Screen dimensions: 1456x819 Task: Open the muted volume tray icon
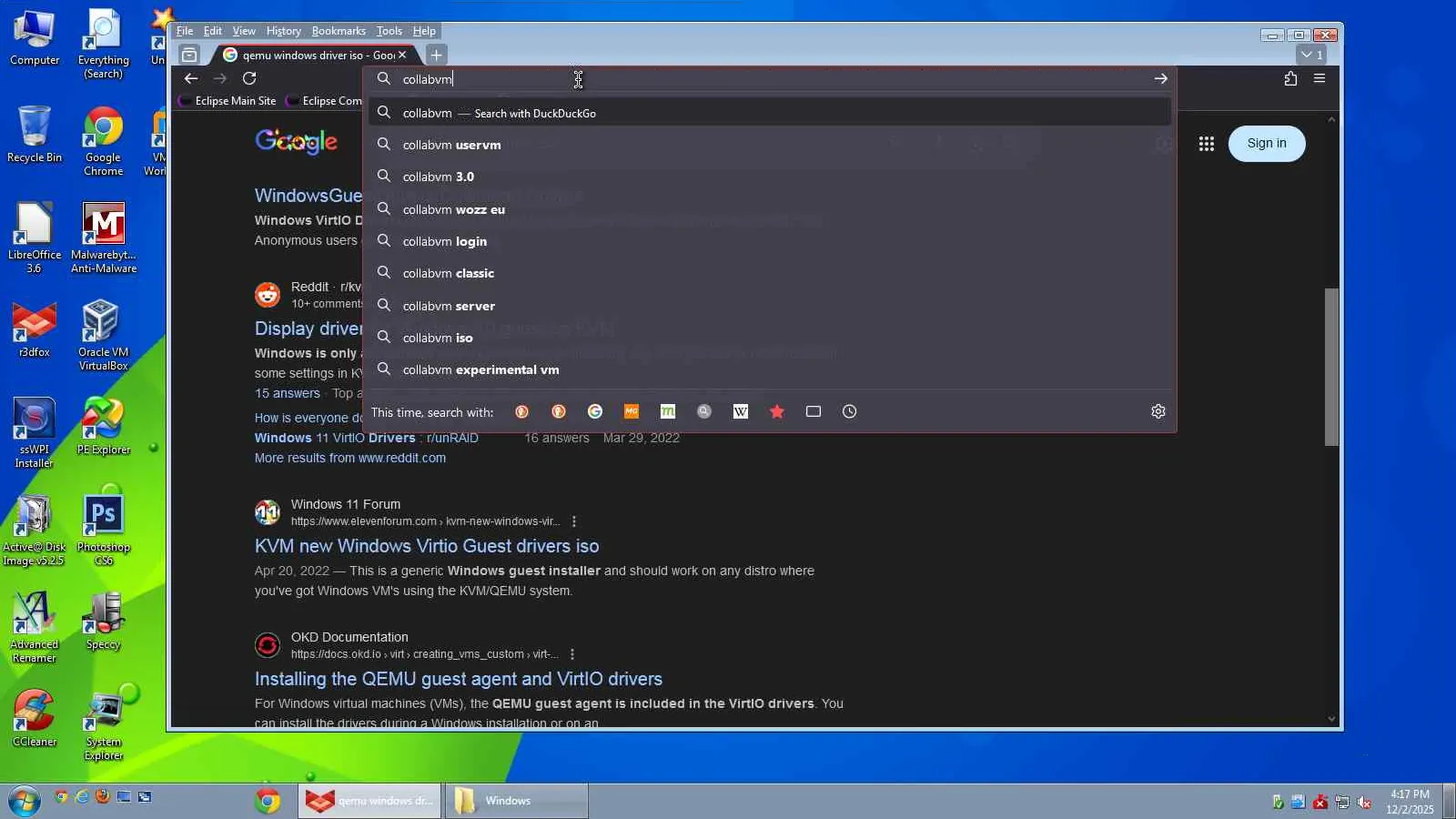click(1364, 802)
